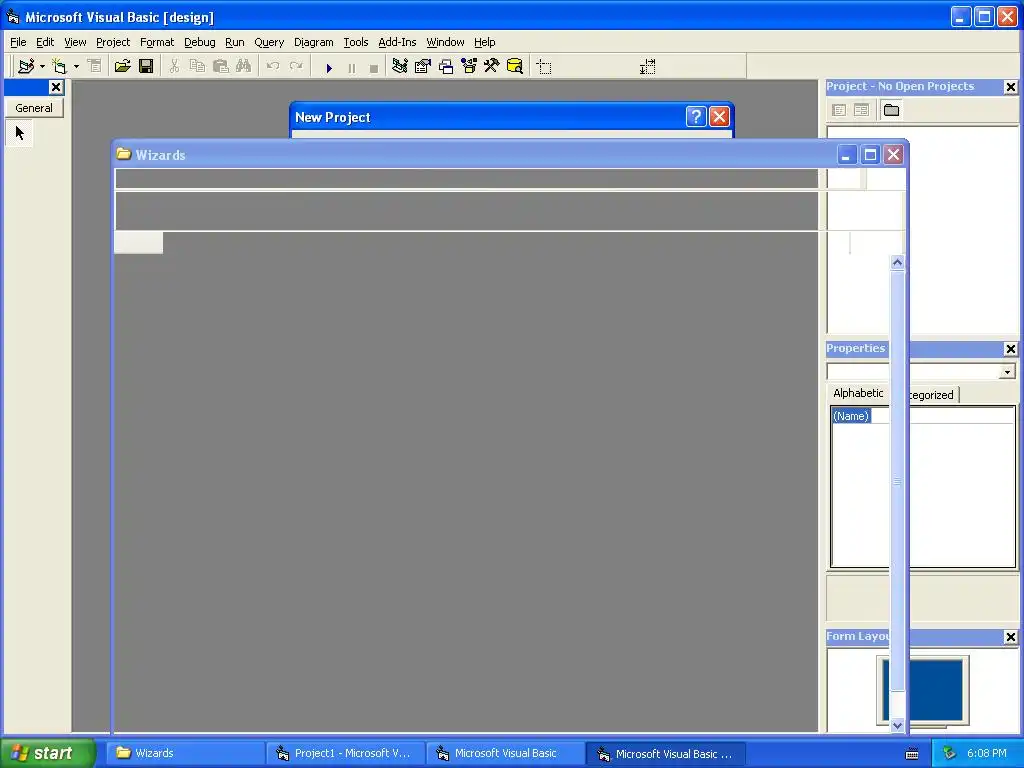
Task: Open the Help menu
Action: tap(485, 42)
